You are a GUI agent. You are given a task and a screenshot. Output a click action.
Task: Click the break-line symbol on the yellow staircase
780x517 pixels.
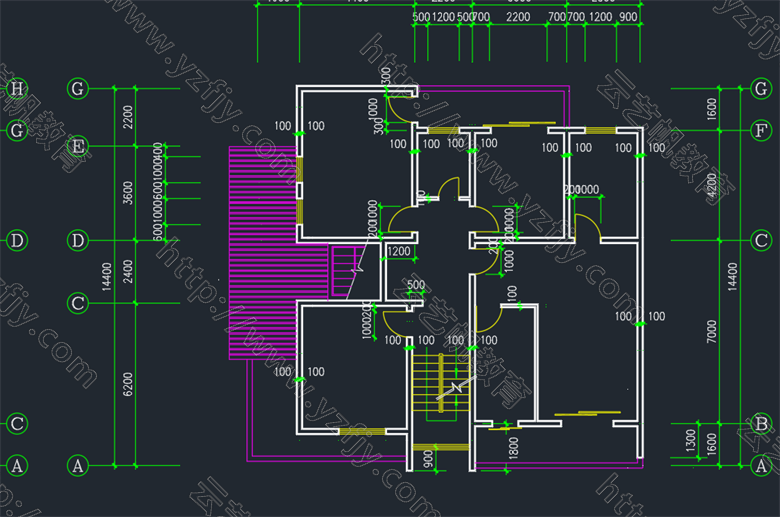(456, 388)
